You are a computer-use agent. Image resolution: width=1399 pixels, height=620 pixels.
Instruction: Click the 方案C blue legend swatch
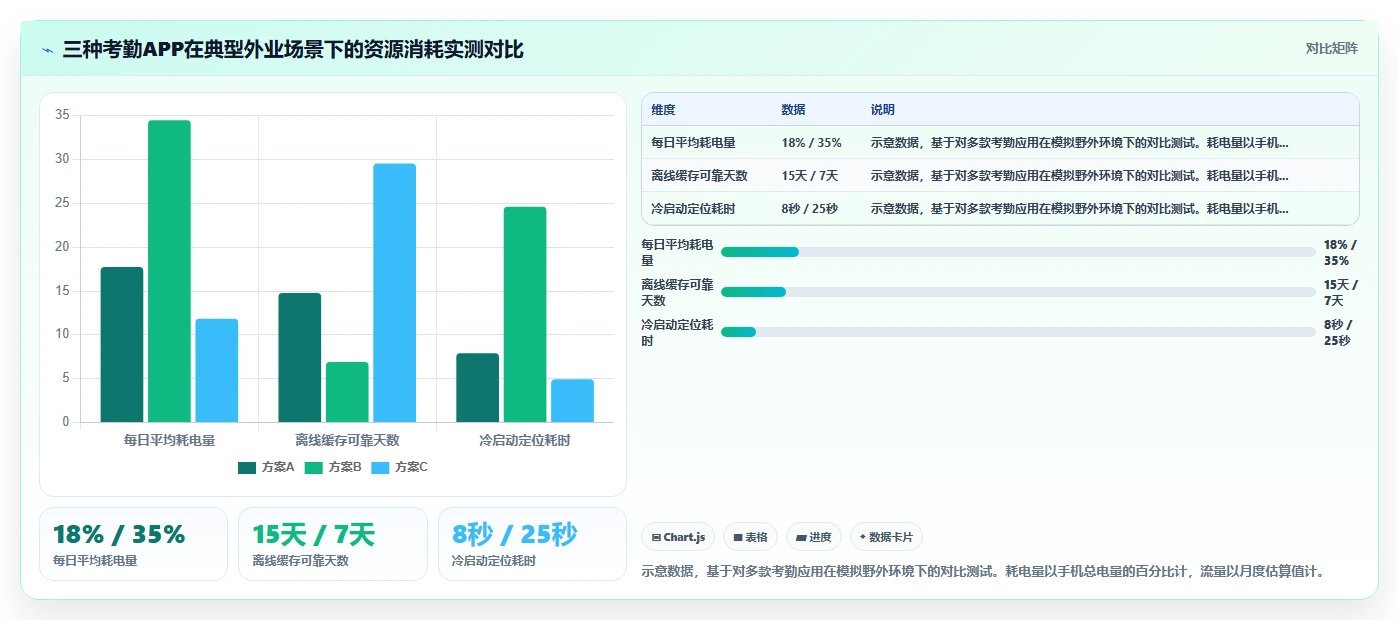pos(380,467)
